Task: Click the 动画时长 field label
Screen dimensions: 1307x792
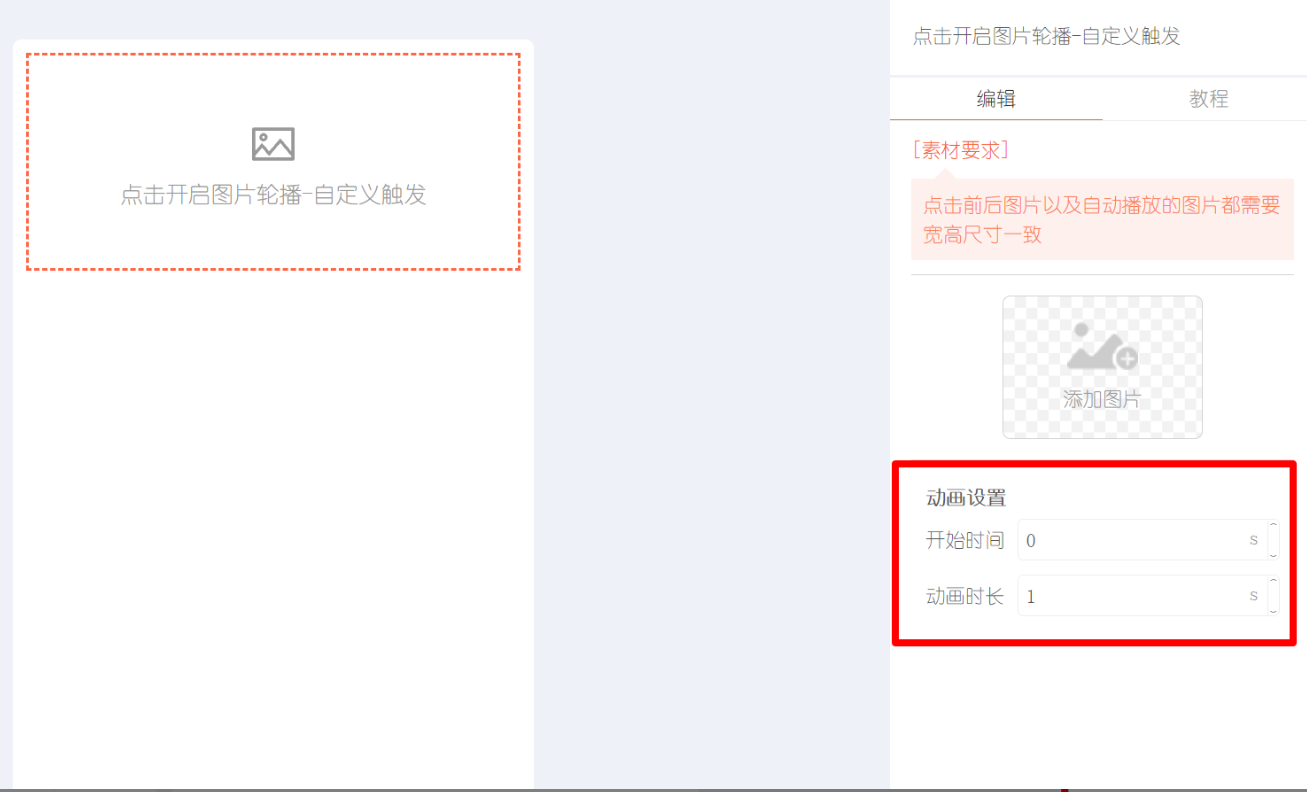Action: point(965,597)
